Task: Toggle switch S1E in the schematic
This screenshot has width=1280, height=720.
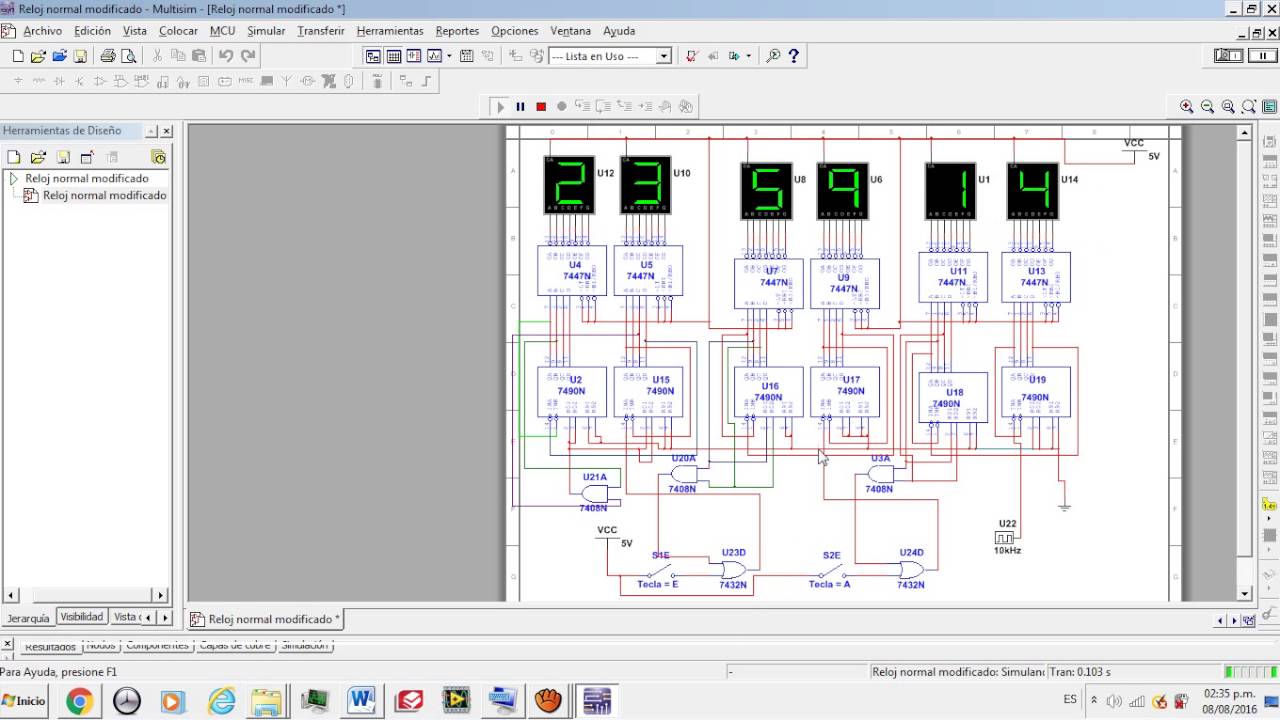Action: [659, 572]
